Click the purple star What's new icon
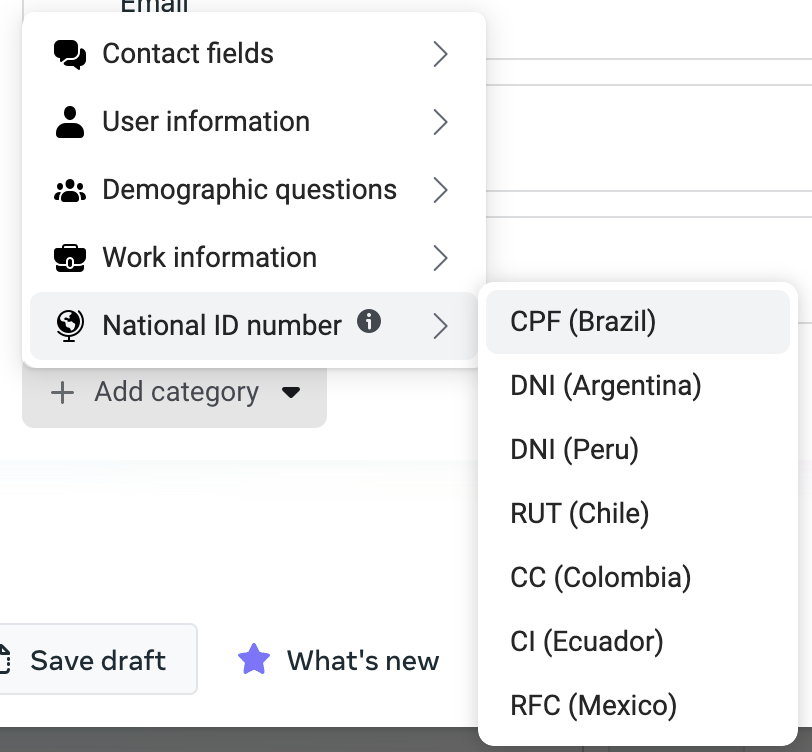Screen dimensions: 812x752 [254, 659]
